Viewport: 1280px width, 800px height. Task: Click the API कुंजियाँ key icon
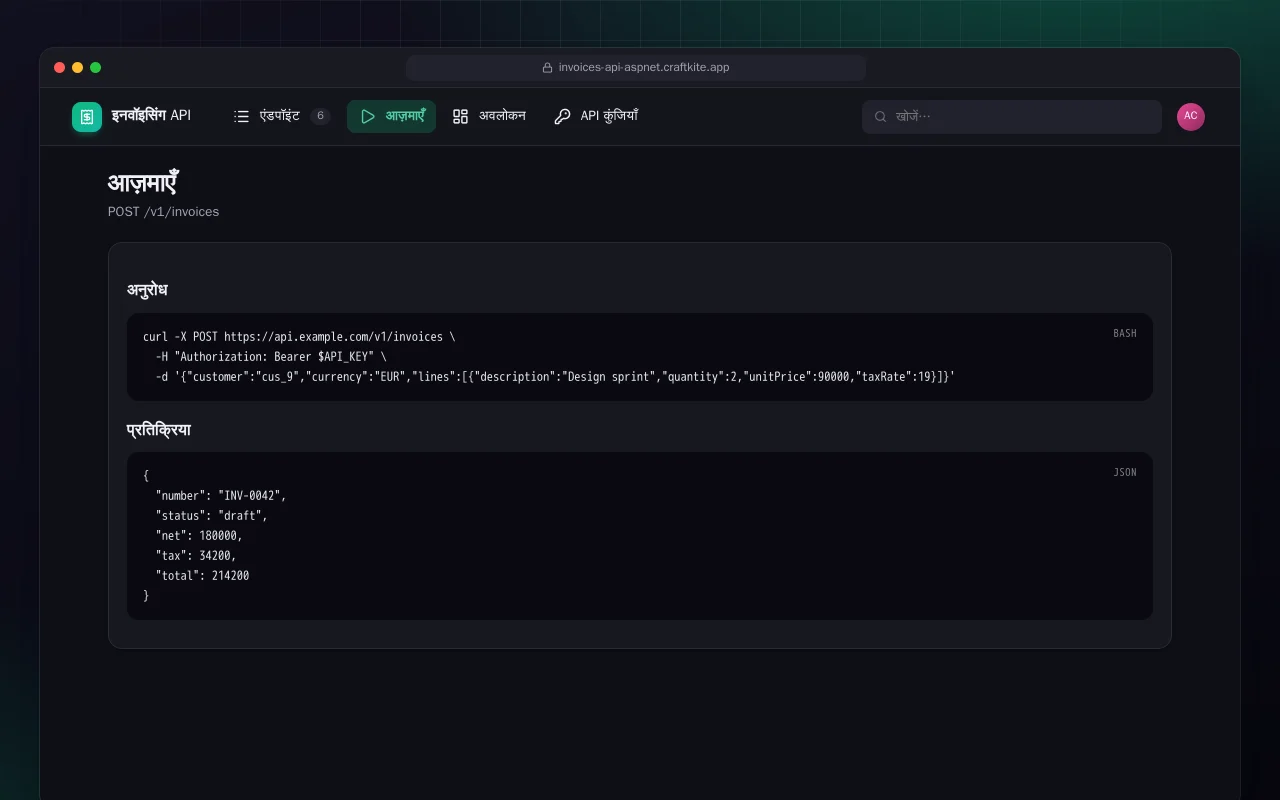[562, 116]
